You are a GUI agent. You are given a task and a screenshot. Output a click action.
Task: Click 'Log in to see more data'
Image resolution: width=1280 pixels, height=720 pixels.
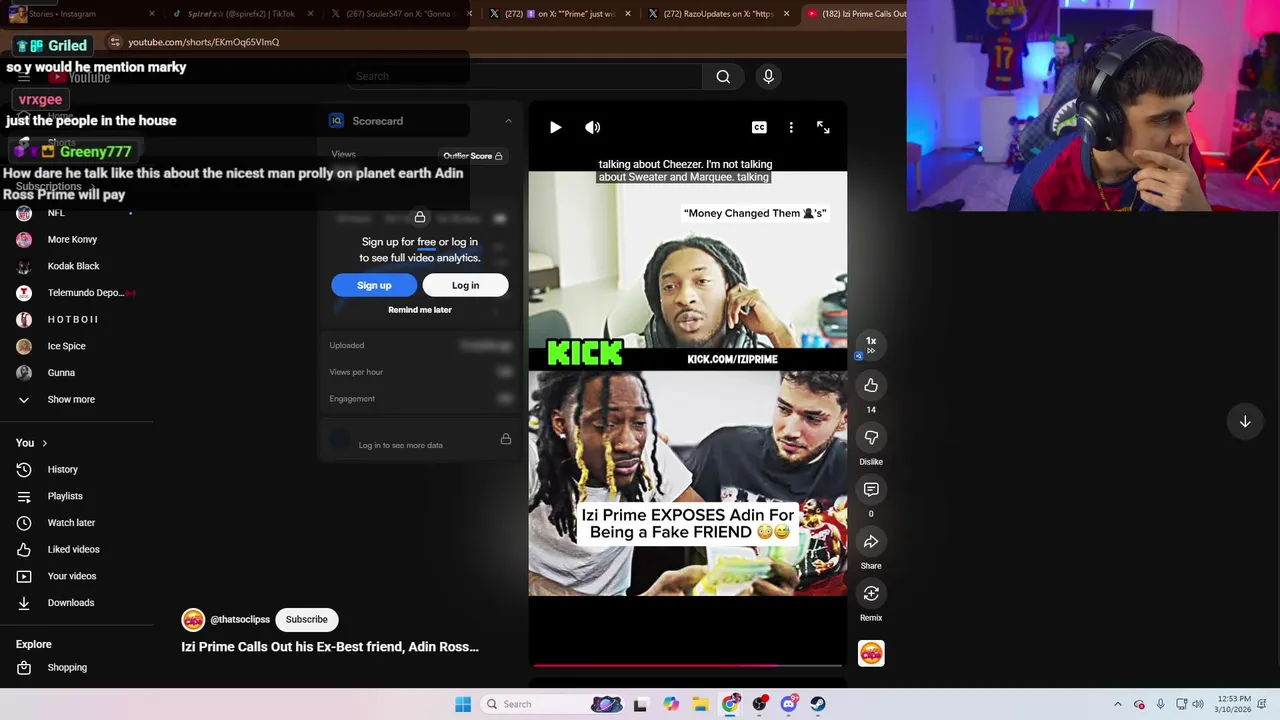400,445
